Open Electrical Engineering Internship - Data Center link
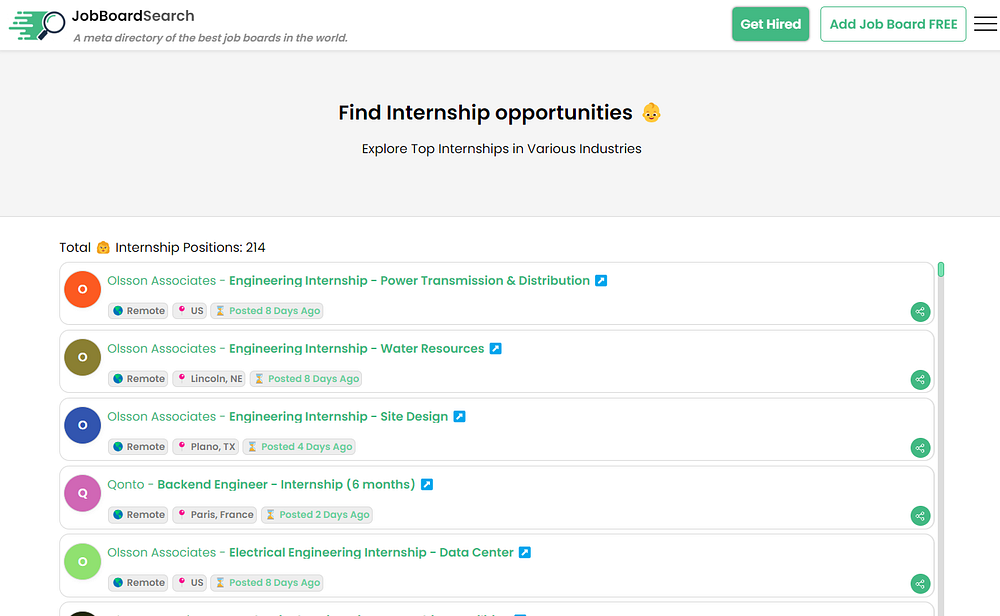Screen dimensions: 1000x616 [x=371, y=553]
